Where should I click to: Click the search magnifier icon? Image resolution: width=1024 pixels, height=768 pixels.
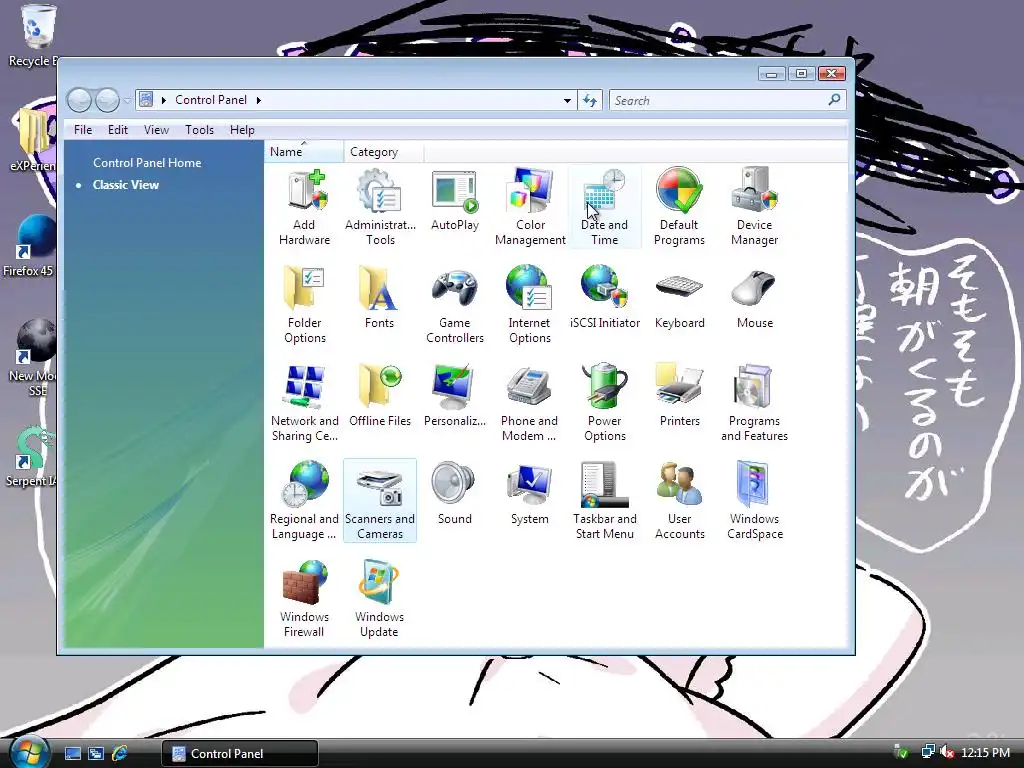834,100
